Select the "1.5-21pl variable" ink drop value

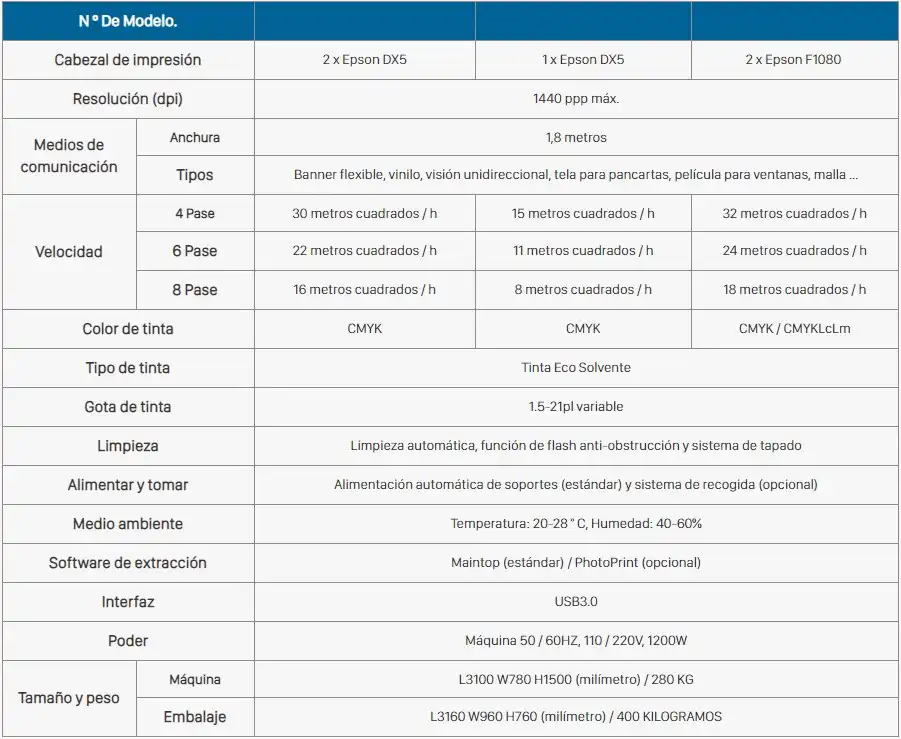(576, 407)
